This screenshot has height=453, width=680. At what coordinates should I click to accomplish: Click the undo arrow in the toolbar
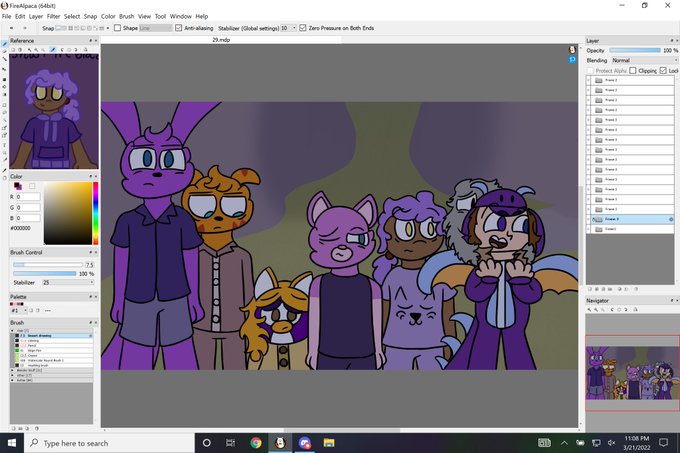(x=12, y=28)
